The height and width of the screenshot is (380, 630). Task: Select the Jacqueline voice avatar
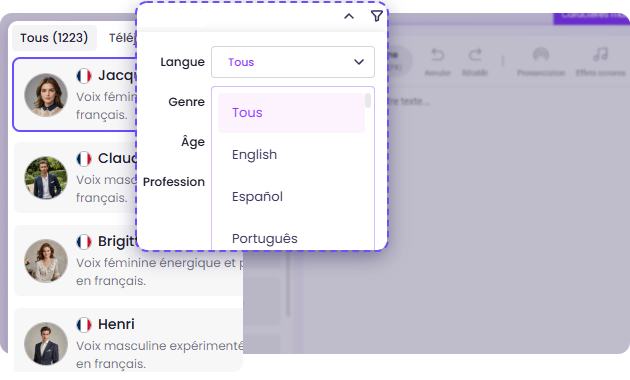tap(46, 95)
